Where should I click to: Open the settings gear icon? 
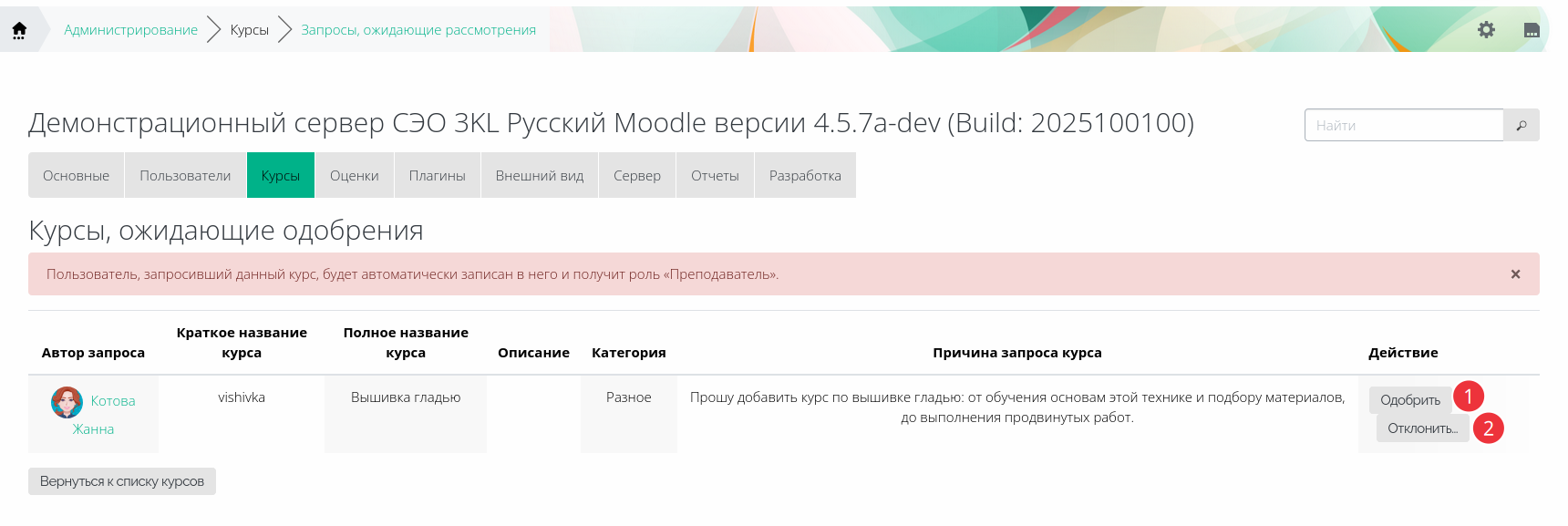click(1486, 30)
